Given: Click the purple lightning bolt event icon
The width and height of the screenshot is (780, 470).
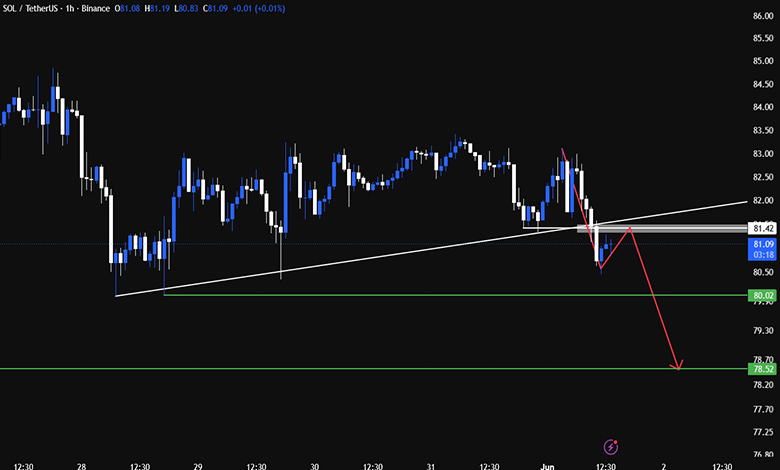Looking at the screenshot, I should 610,447.
